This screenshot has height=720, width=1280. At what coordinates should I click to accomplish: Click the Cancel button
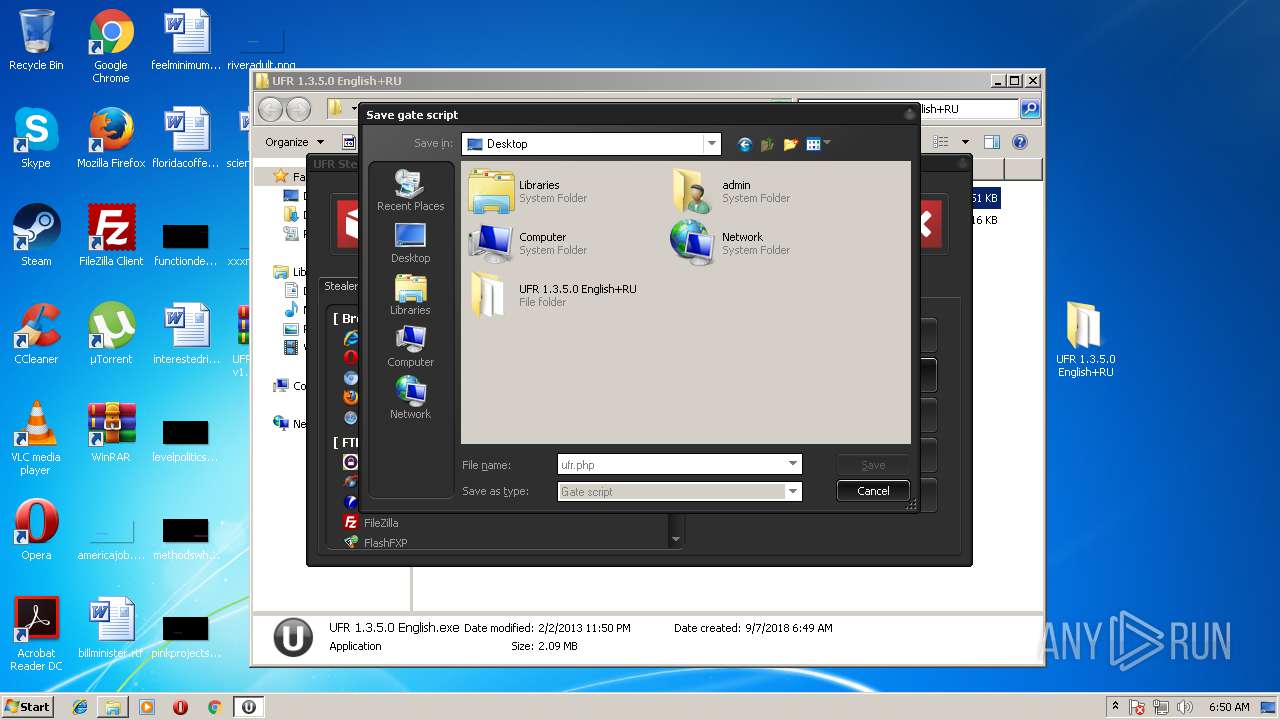[873, 491]
